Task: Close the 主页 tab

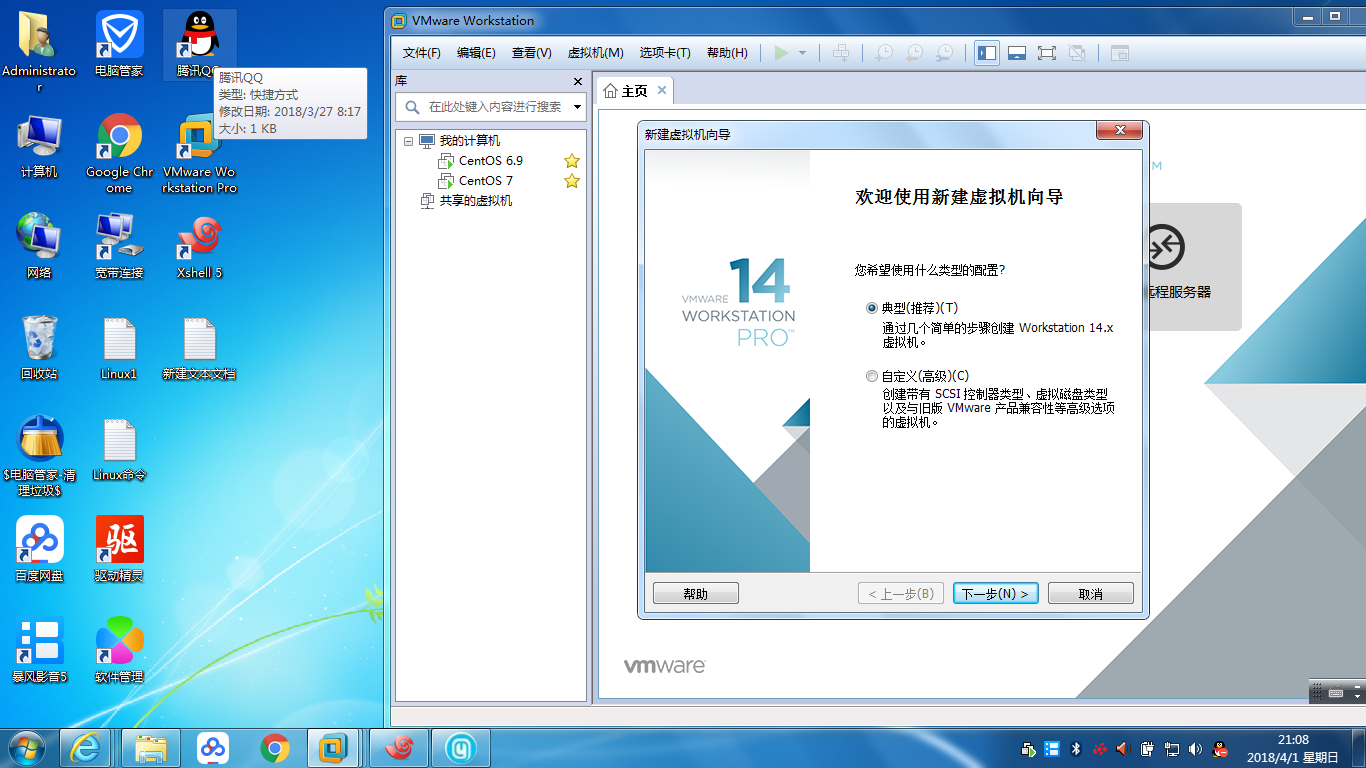Action: click(661, 91)
